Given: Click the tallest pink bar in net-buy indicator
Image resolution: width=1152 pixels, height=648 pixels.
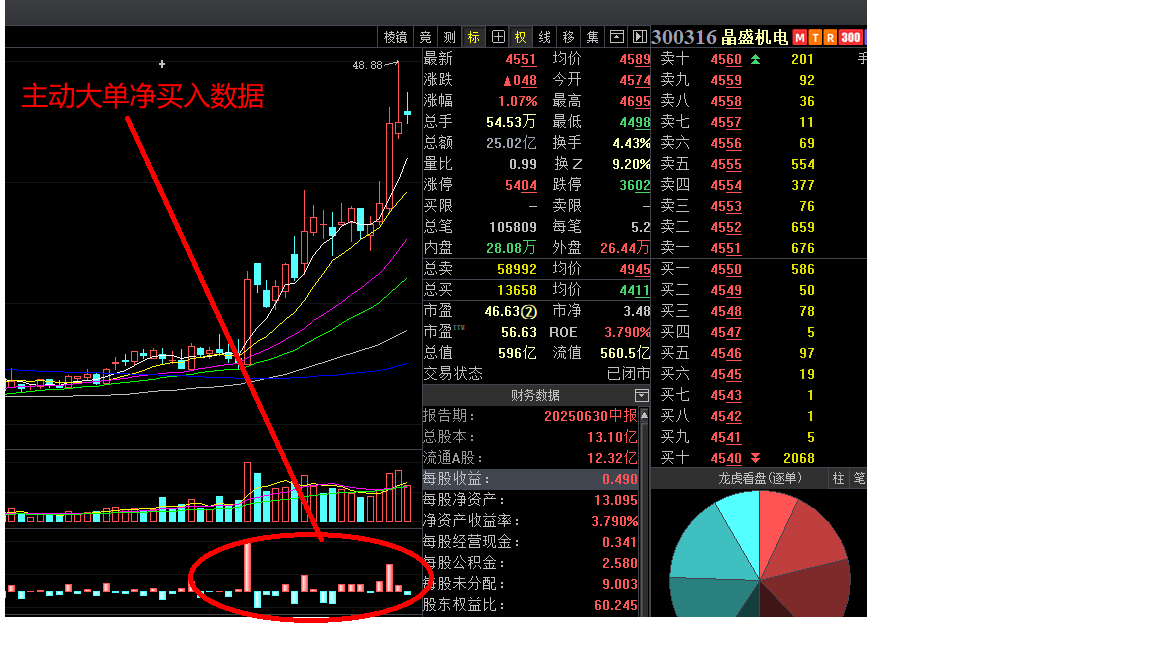Looking at the screenshot, I should point(248,566).
